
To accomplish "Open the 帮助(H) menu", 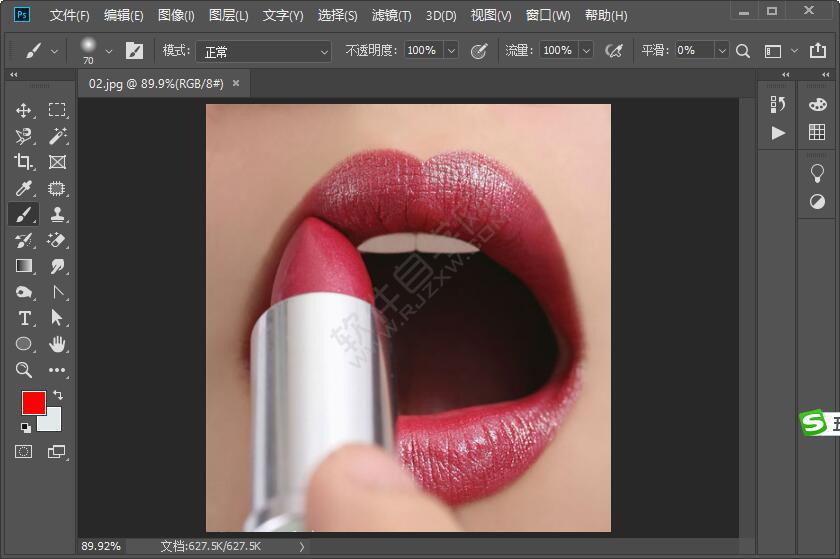I will [x=606, y=16].
